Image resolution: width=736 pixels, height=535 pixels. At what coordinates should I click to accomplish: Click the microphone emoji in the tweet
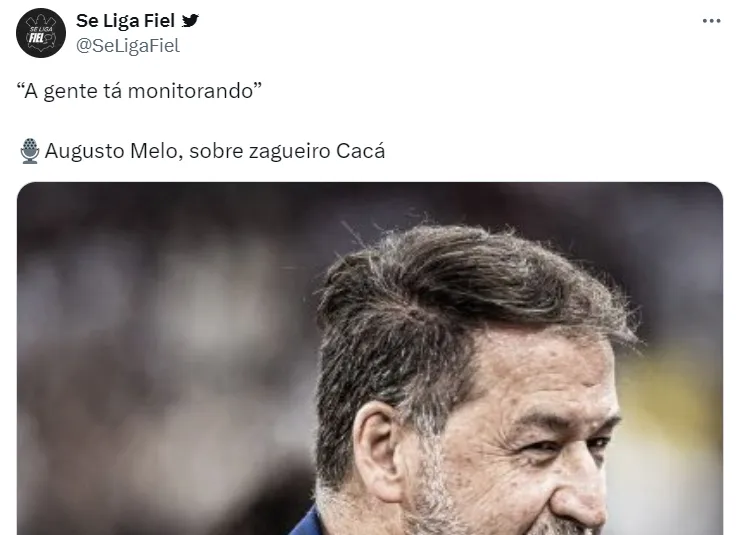pos(30,151)
